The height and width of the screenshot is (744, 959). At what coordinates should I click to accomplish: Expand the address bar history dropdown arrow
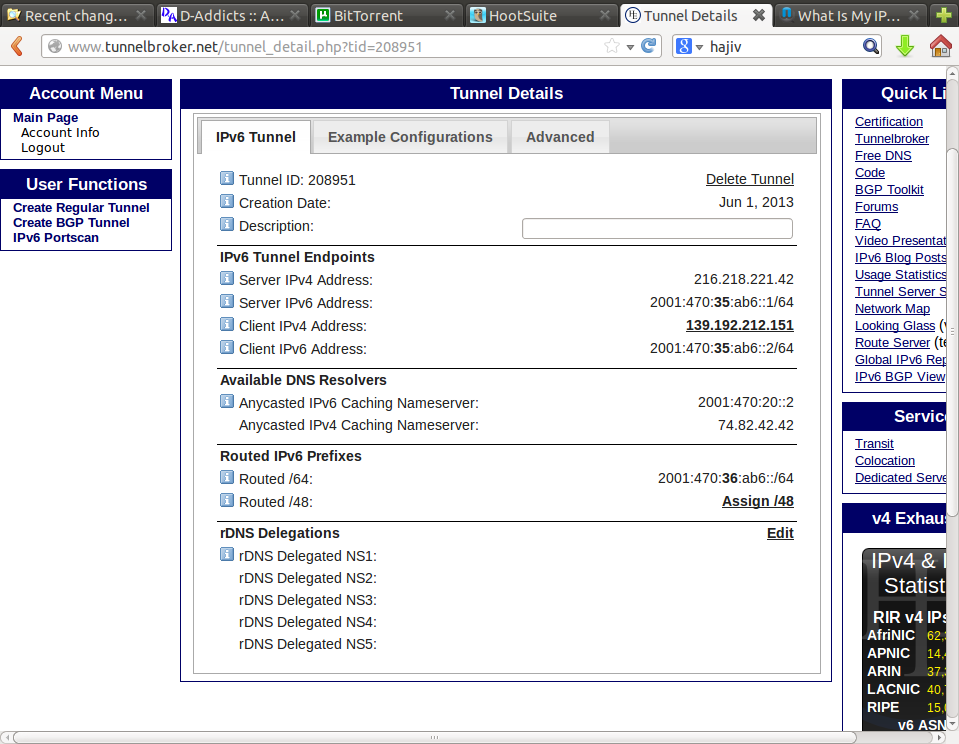click(630, 47)
